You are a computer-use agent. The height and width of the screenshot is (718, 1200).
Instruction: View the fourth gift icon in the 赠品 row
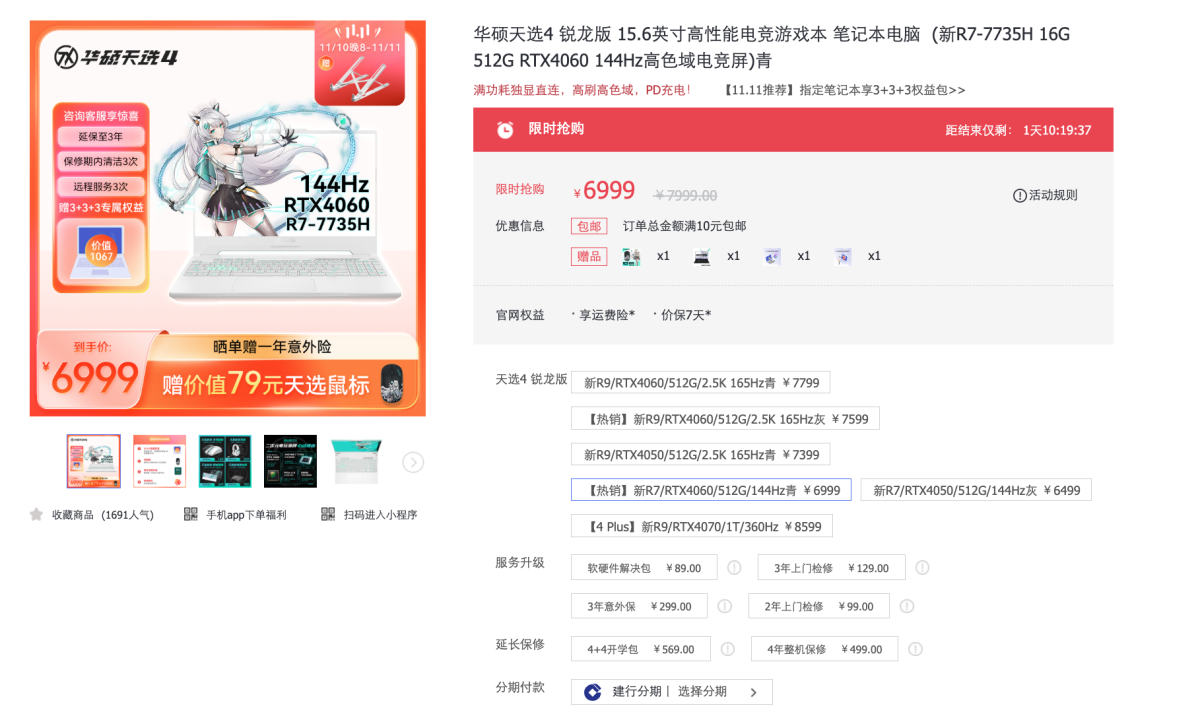click(x=843, y=256)
